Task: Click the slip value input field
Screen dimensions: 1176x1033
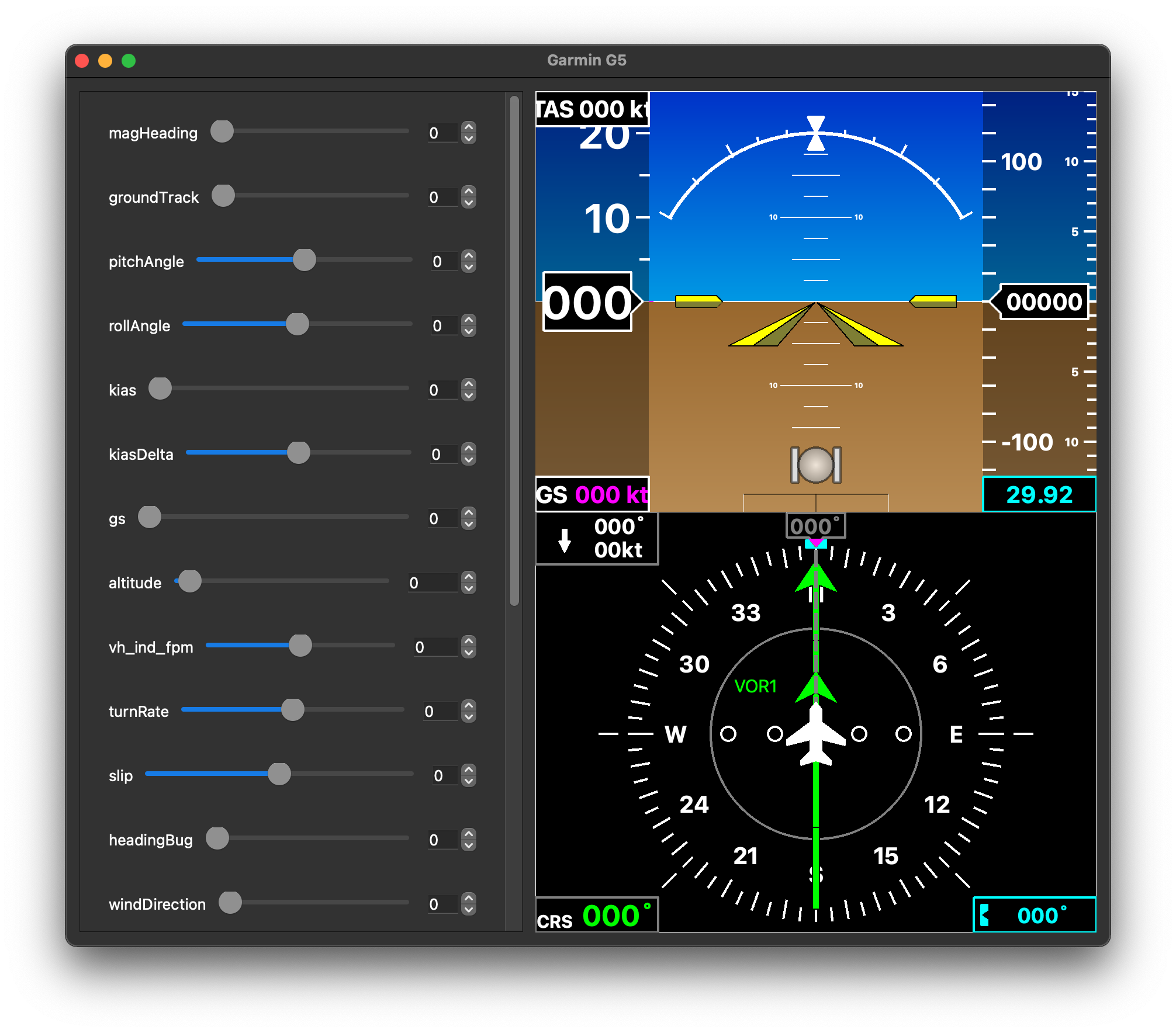Action: click(x=444, y=775)
